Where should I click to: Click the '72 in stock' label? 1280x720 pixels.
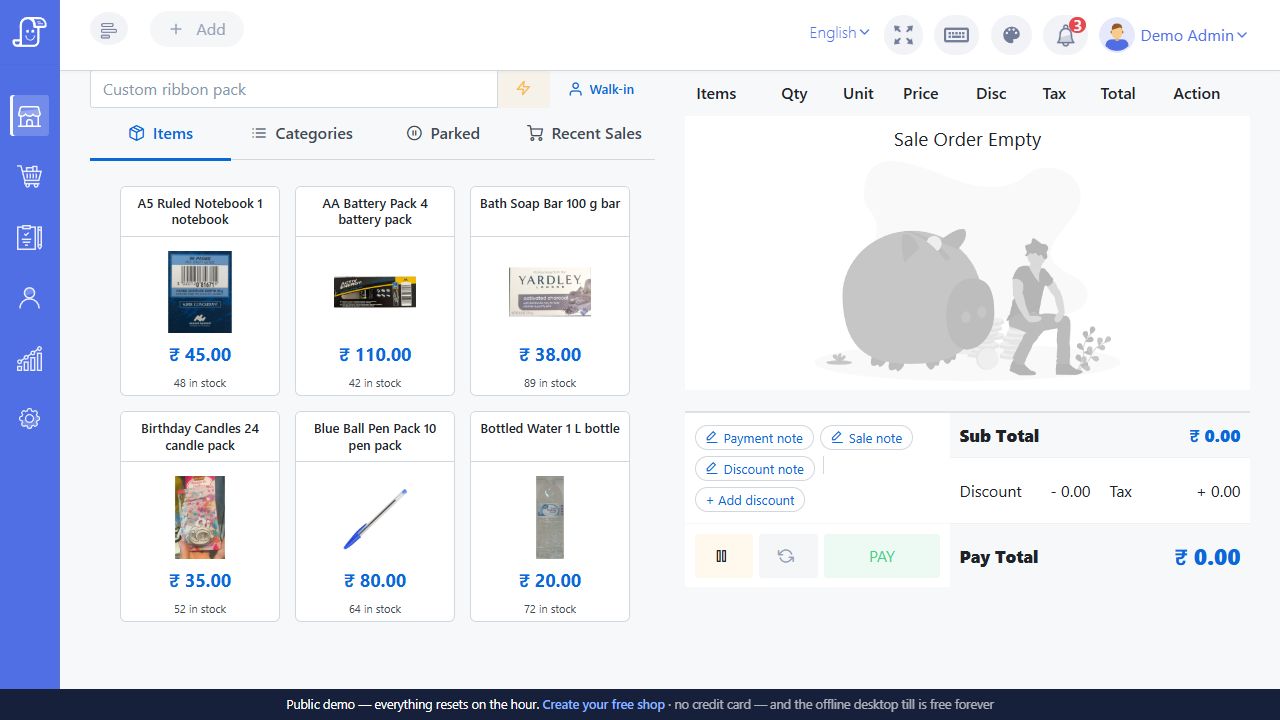[550, 609]
